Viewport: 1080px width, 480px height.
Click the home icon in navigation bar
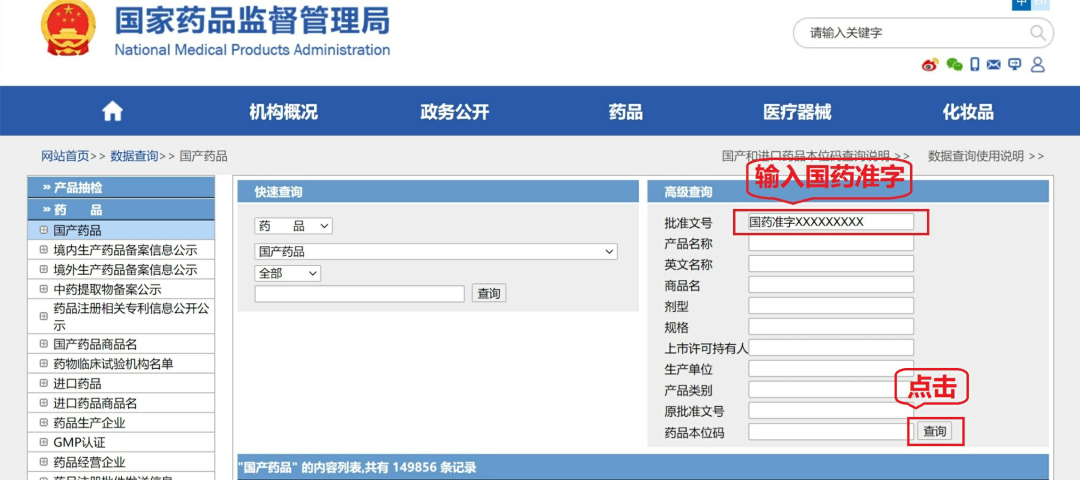point(112,111)
